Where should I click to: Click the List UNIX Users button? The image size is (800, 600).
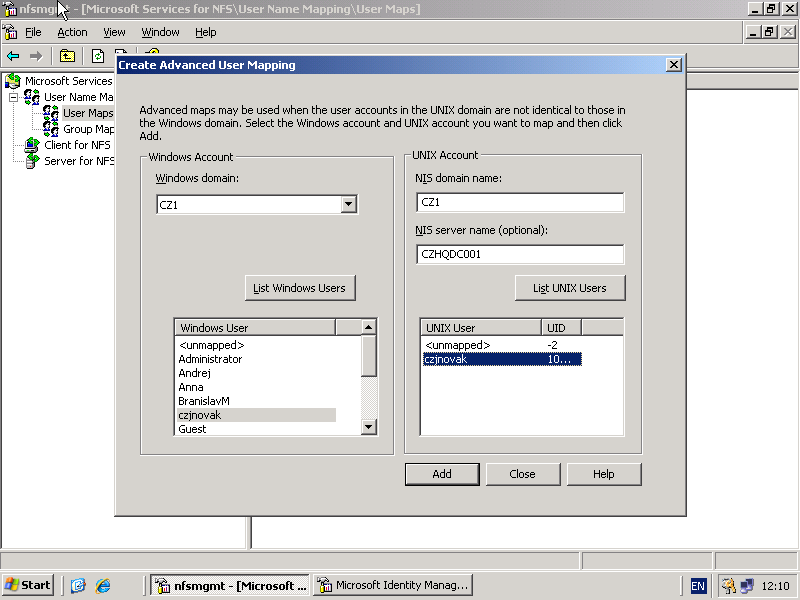570,288
